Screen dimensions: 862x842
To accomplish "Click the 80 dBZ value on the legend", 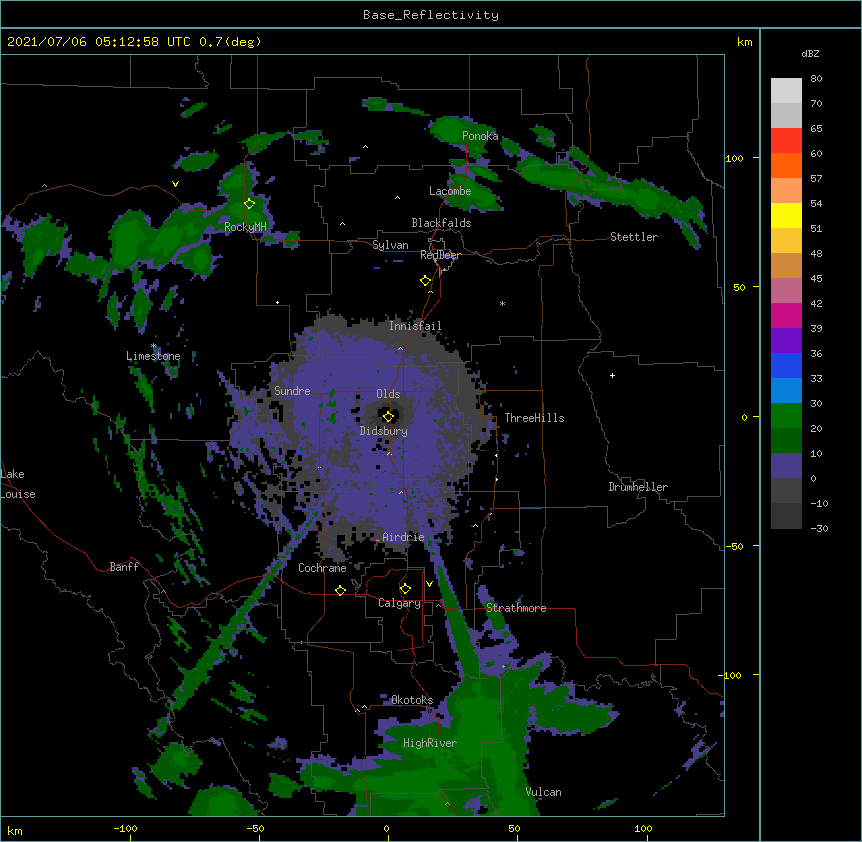I will (x=816, y=79).
